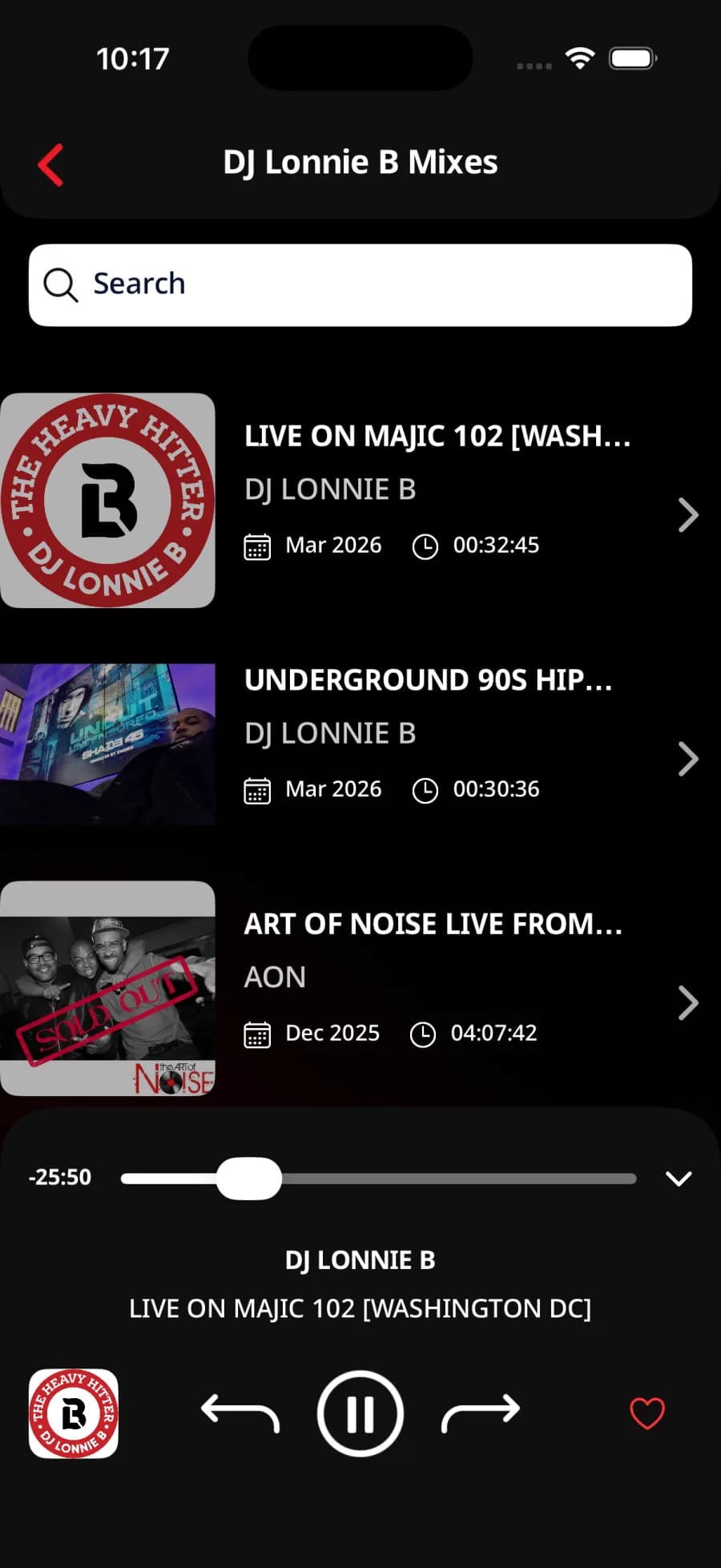Click the battery status icon
The image size is (721, 1568).
633,58
